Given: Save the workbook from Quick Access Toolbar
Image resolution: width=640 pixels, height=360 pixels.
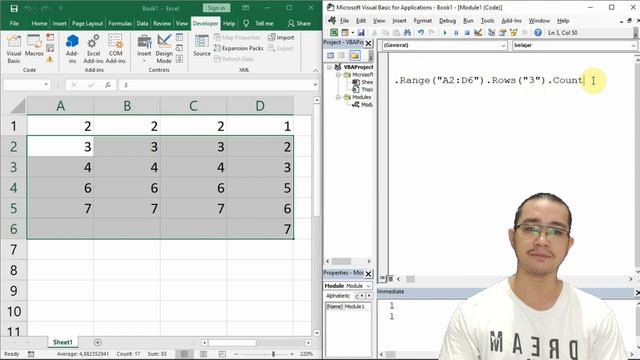Looking at the screenshot, I should click(x=14, y=9).
